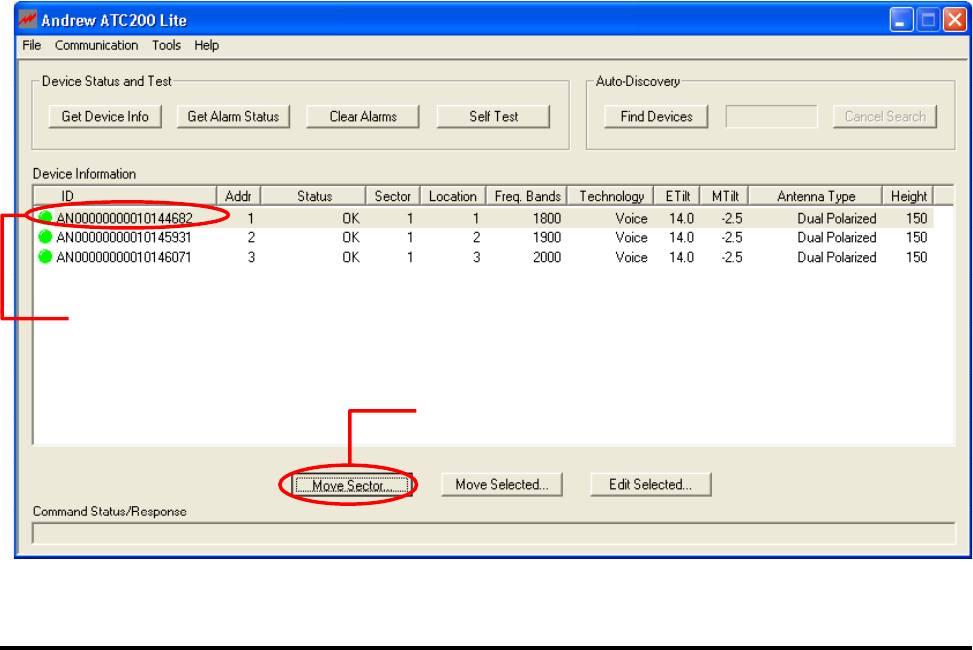Click frequency band value 1800
Screen dimensions: 973x650
pos(547,218)
